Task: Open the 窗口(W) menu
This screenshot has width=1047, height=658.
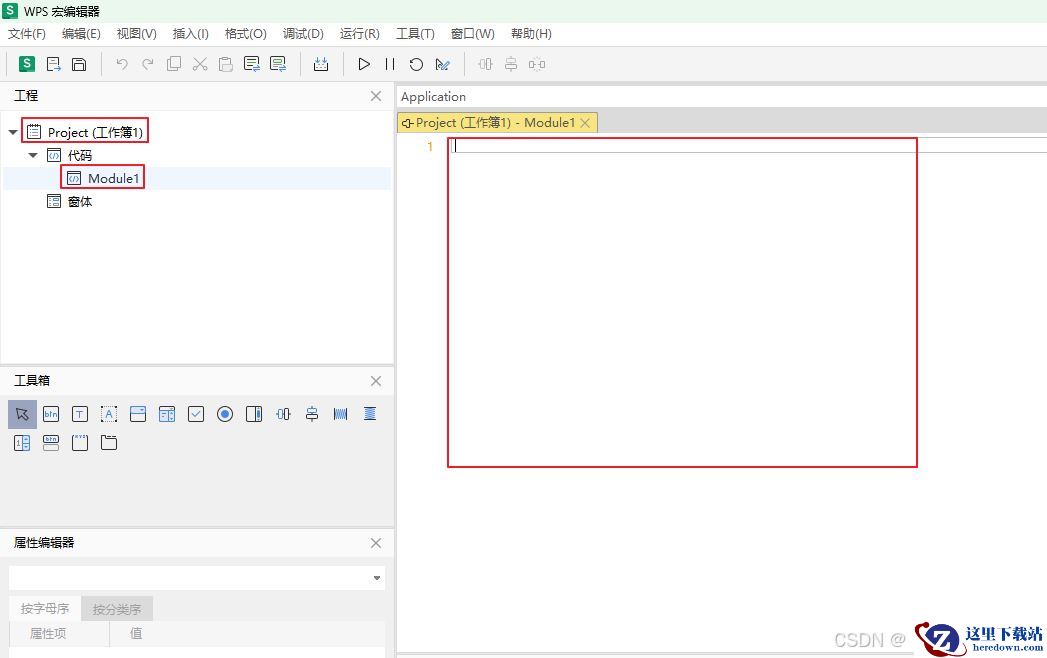Action: (473, 33)
